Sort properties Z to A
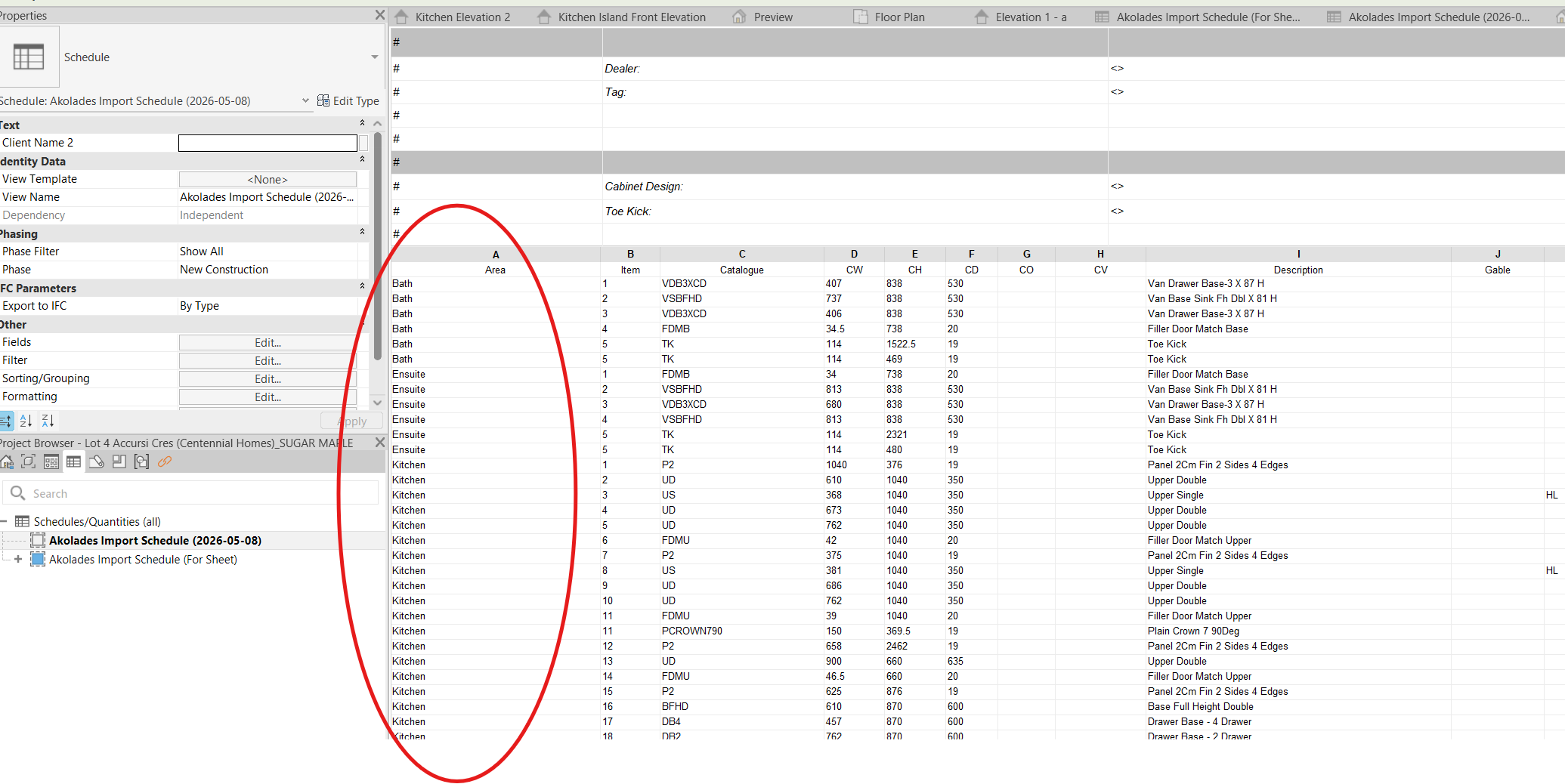 [48, 421]
